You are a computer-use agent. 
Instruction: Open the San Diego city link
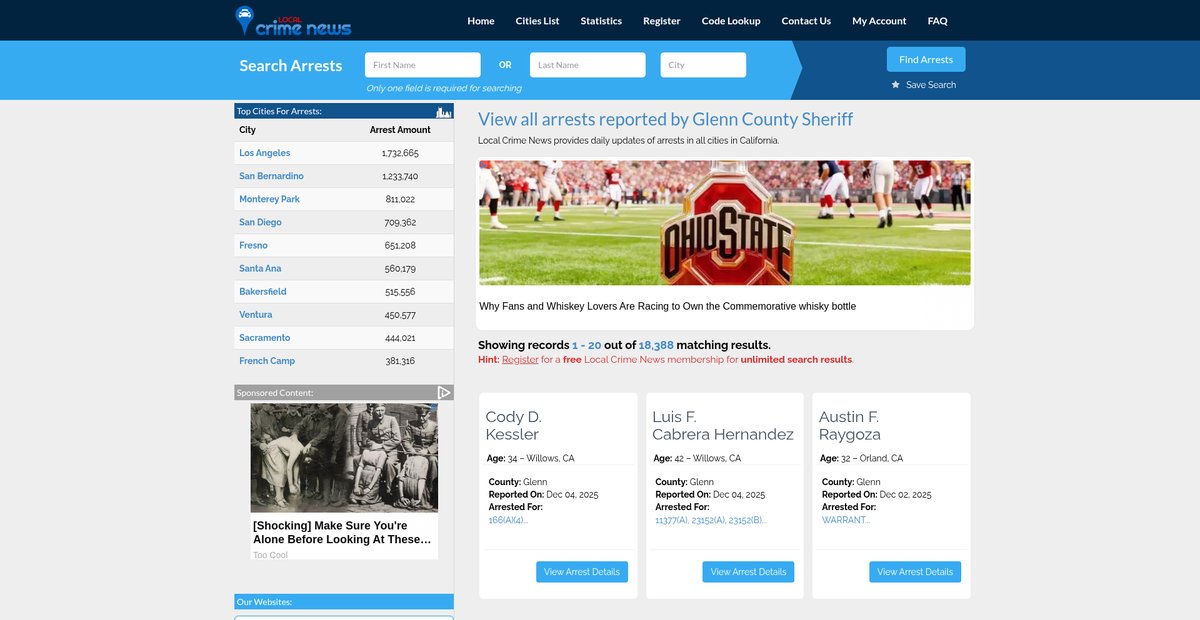point(260,222)
